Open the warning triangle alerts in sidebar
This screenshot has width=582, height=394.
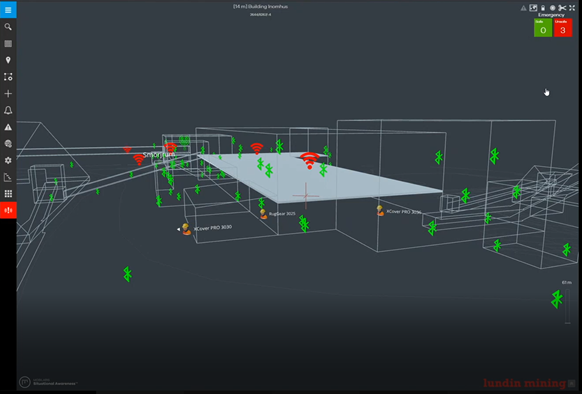pos(8,127)
